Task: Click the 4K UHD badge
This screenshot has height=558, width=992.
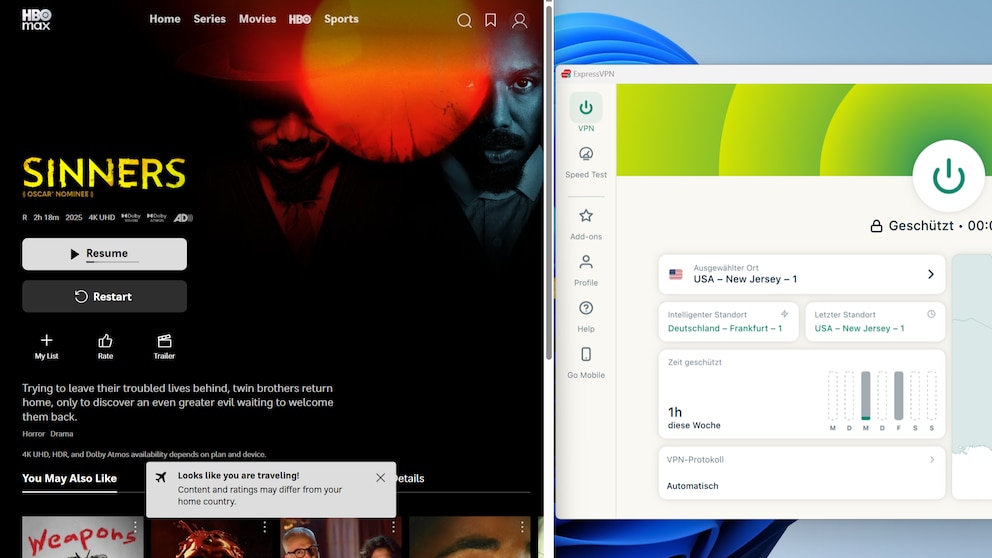Action: [x=101, y=218]
